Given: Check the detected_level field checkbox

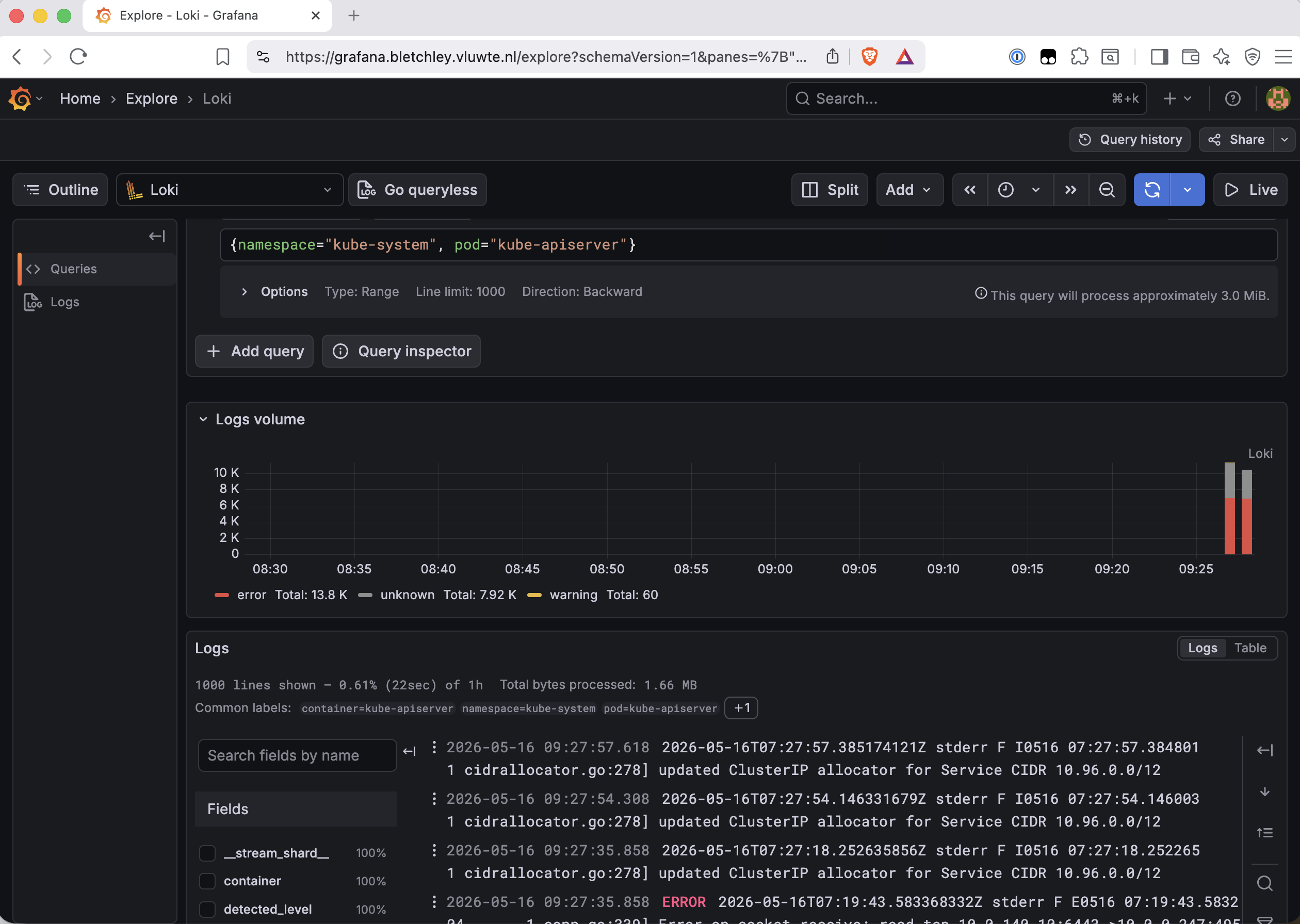Looking at the screenshot, I should click(x=207, y=909).
